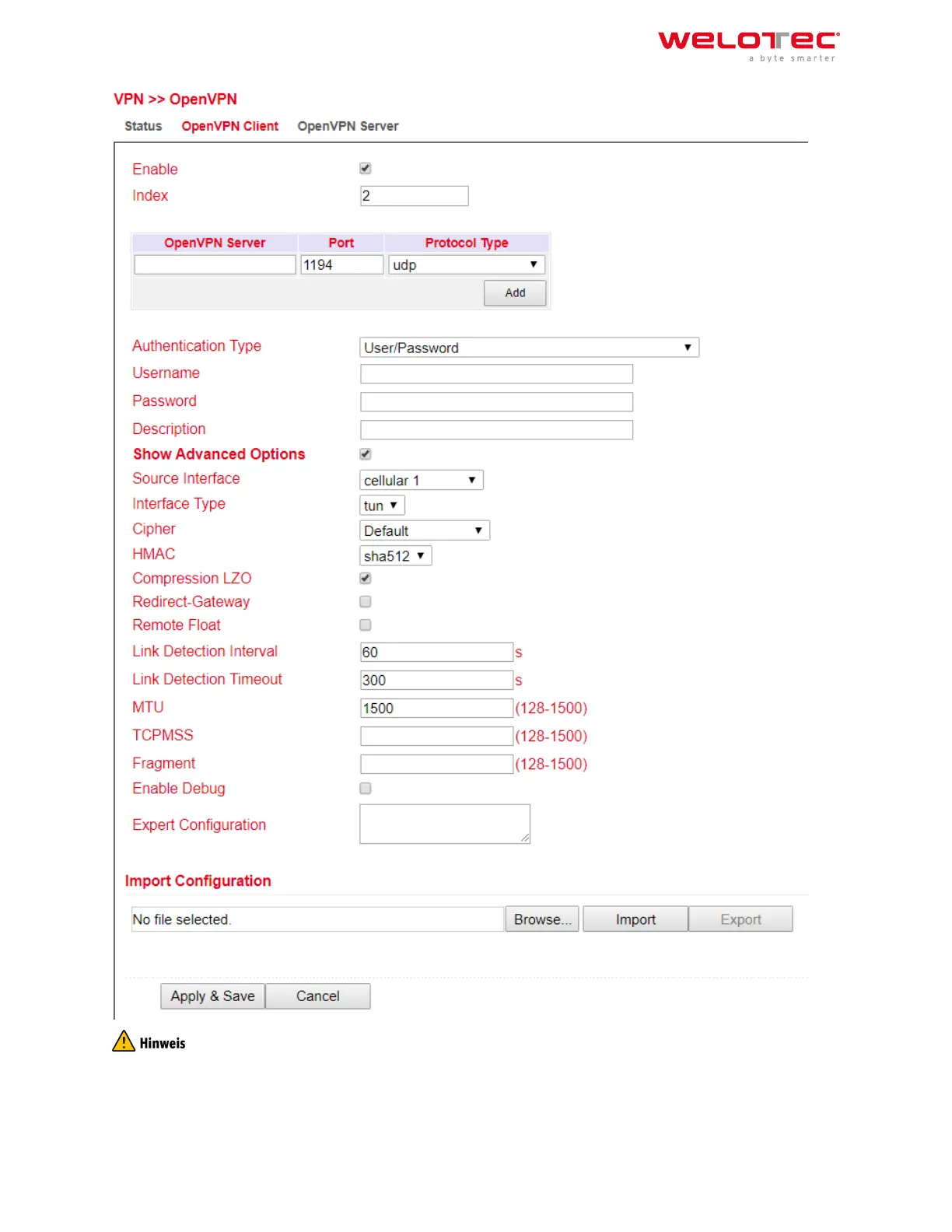Toggle the Compression LZO checkbox
Viewport: 952px width, 1232px height.
coord(366,578)
